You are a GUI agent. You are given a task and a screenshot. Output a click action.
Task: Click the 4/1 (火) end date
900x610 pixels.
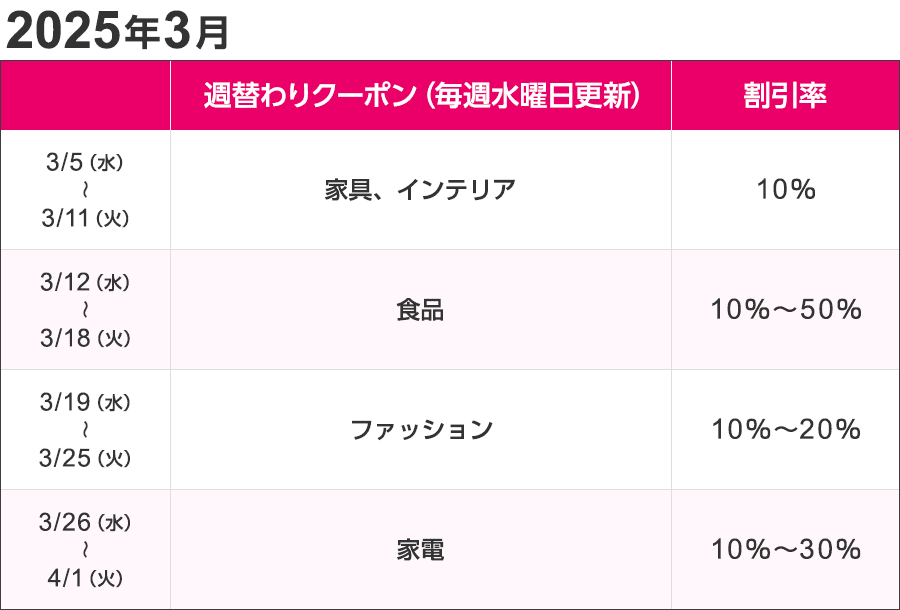pyautogui.click(x=86, y=577)
